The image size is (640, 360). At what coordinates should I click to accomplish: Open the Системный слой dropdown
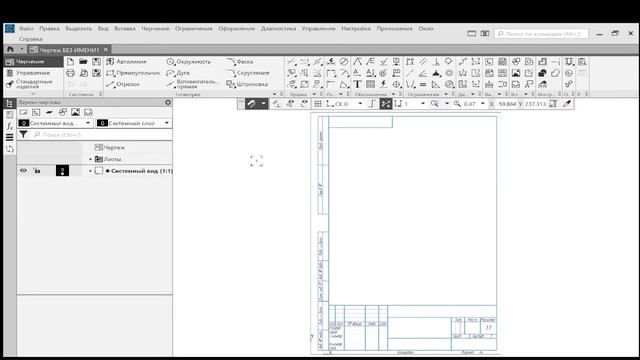coord(167,123)
